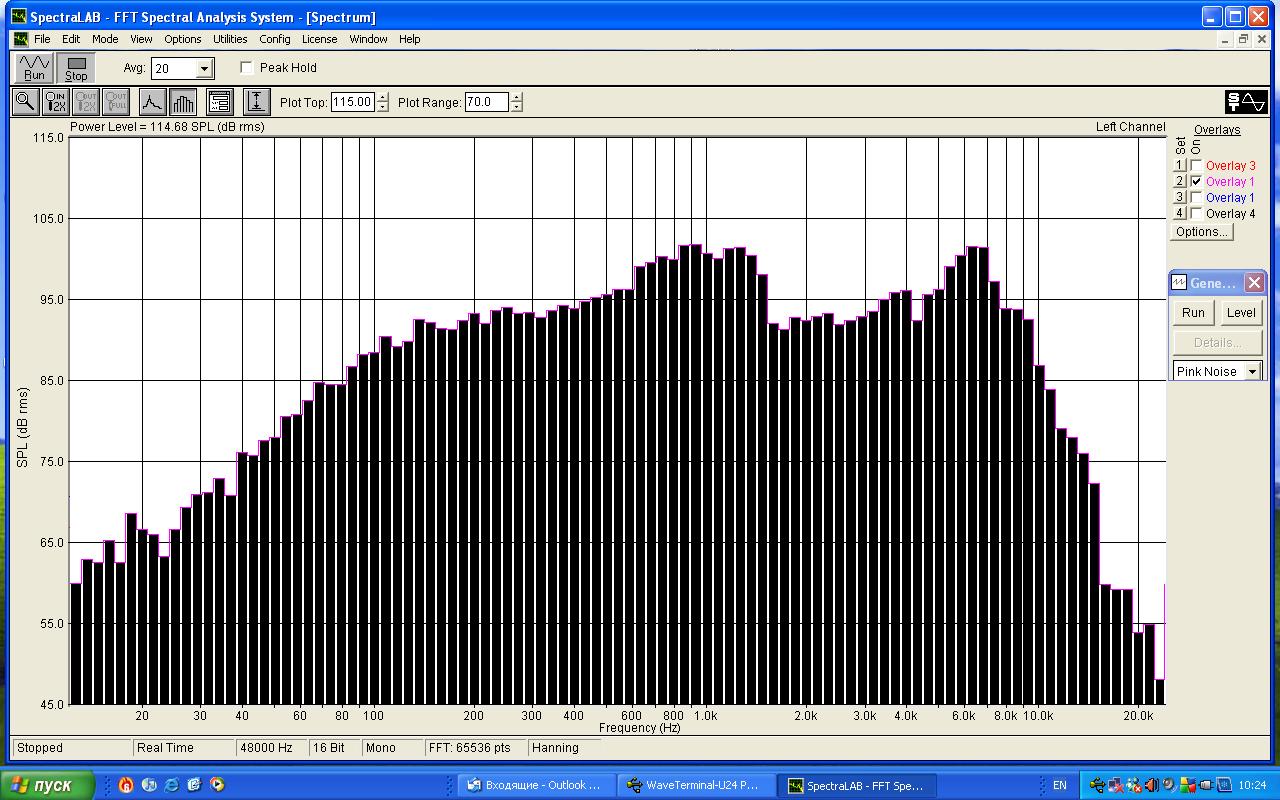The image size is (1280, 800).
Task: Open the Windows Start button
Action: pos(48,785)
